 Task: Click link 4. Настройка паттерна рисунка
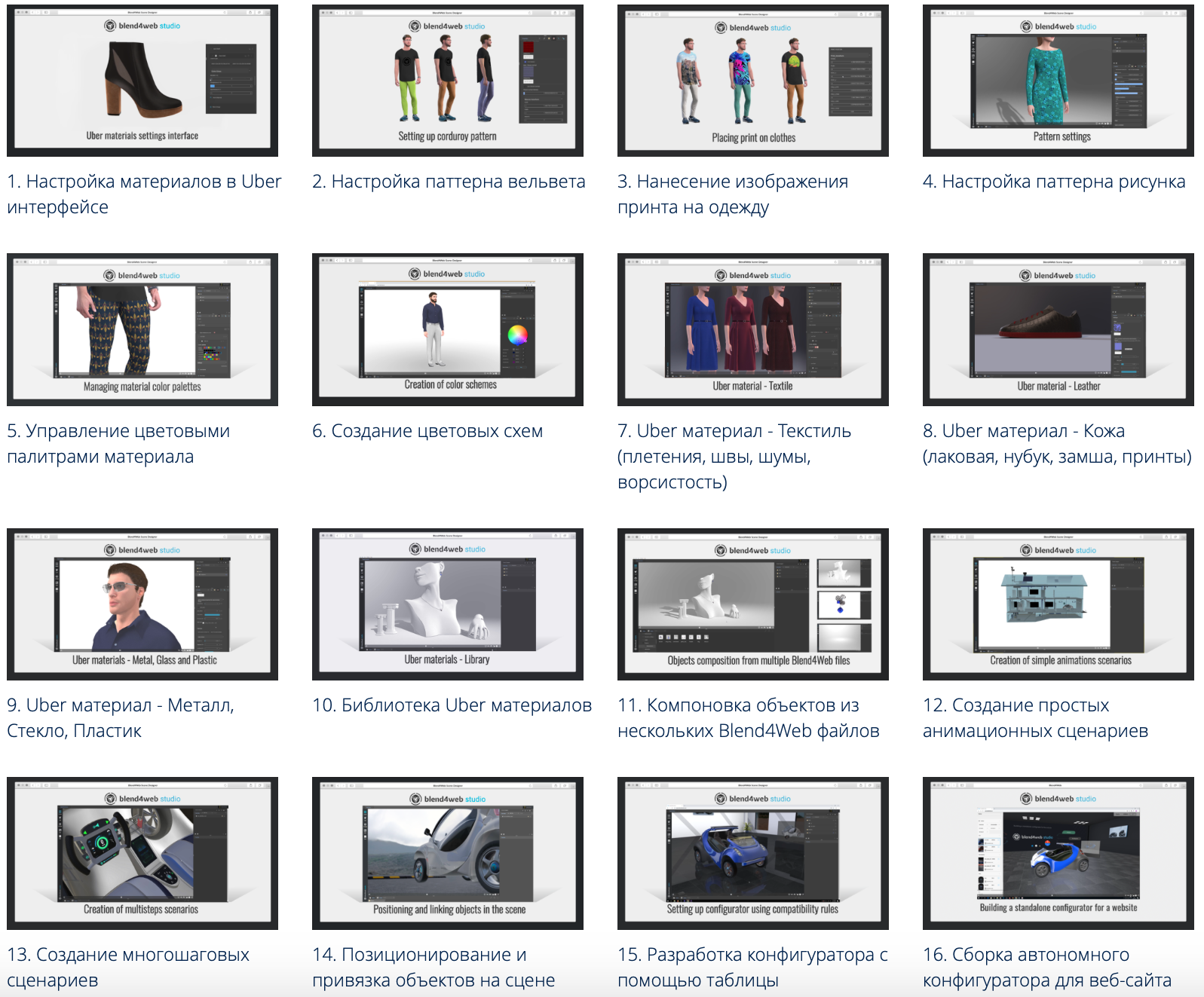coord(1054,182)
